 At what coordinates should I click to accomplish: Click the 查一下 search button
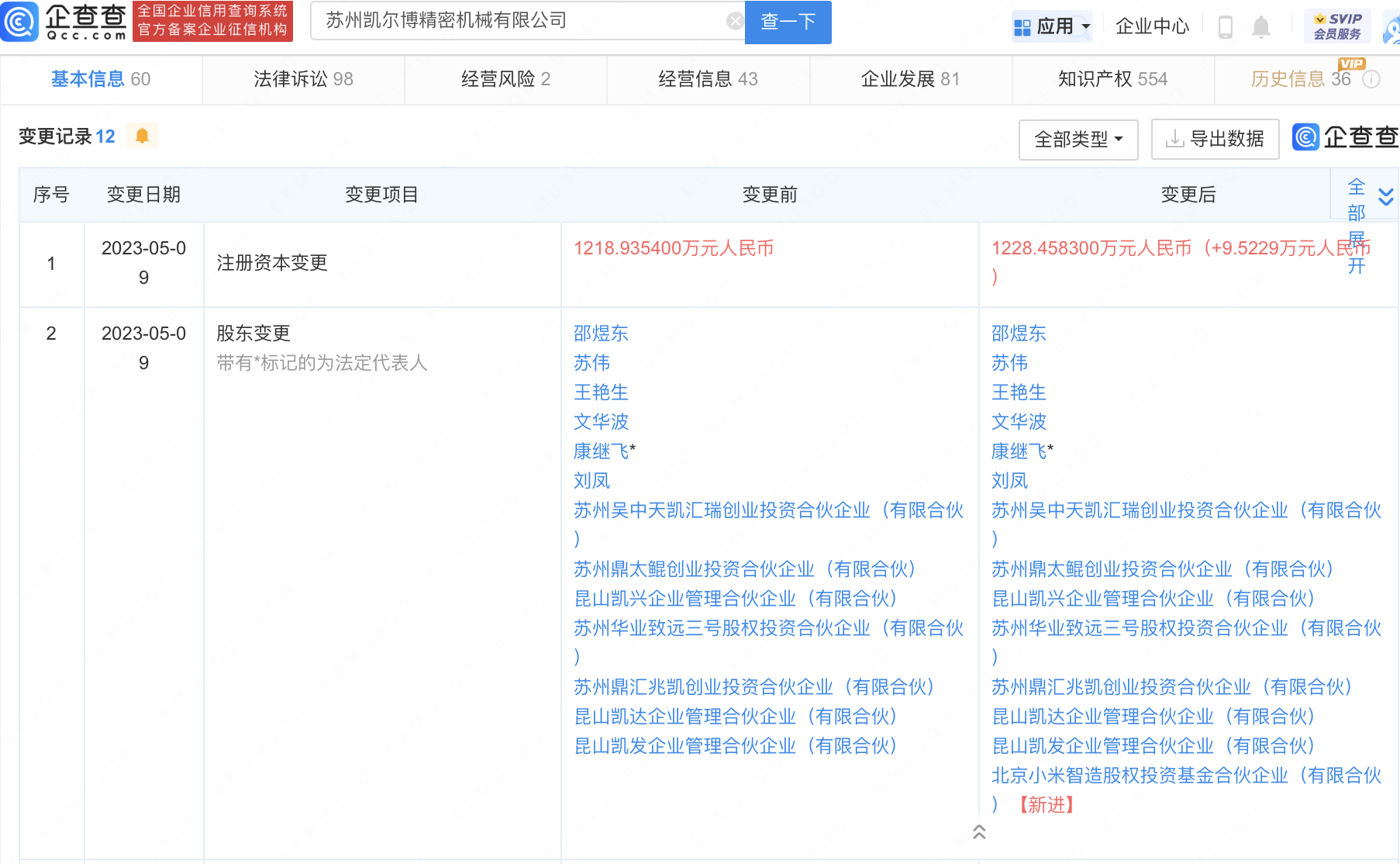[x=788, y=22]
